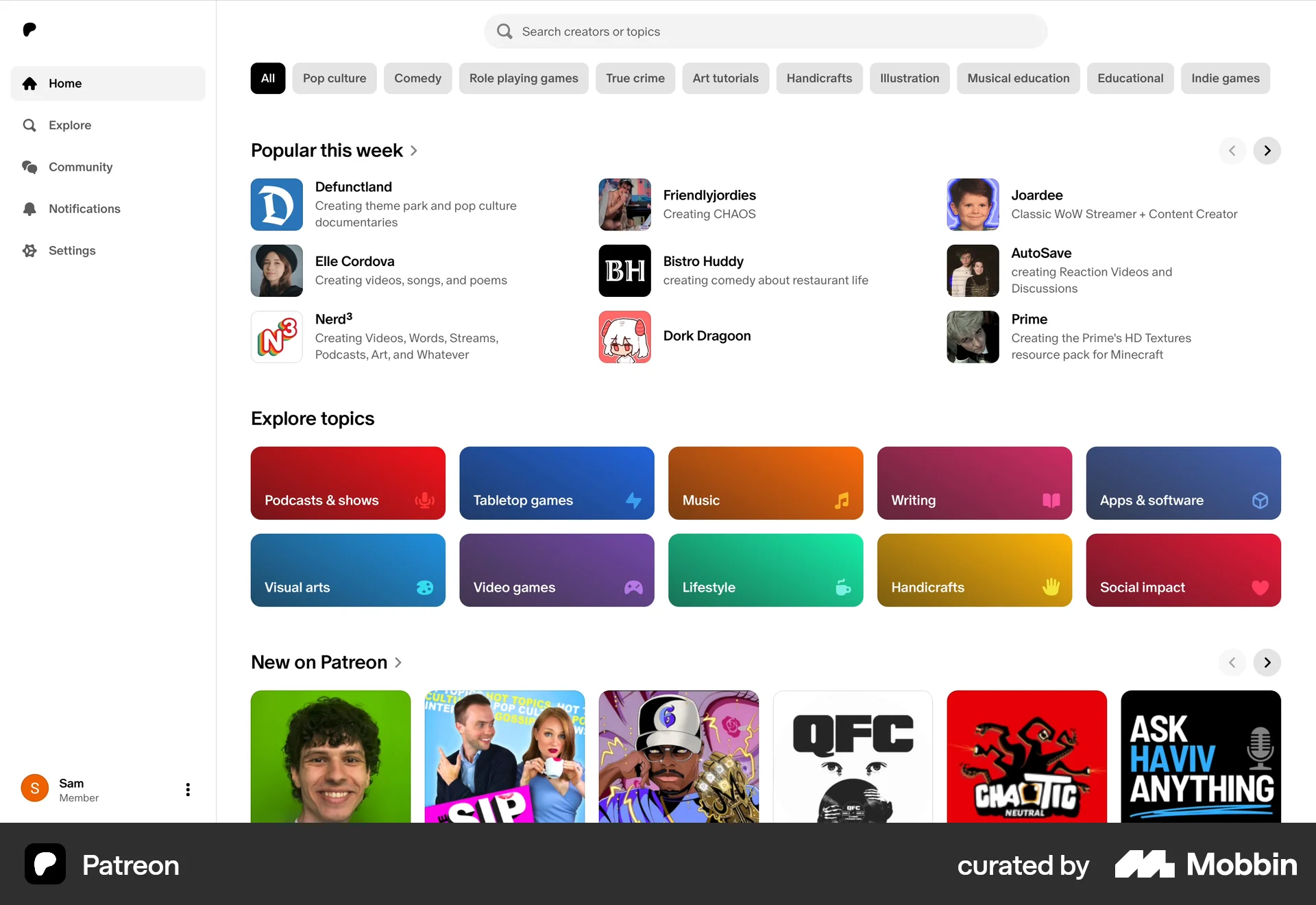Select the Home icon in the sidebar
The width and height of the screenshot is (1316, 905).
tap(29, 83)
